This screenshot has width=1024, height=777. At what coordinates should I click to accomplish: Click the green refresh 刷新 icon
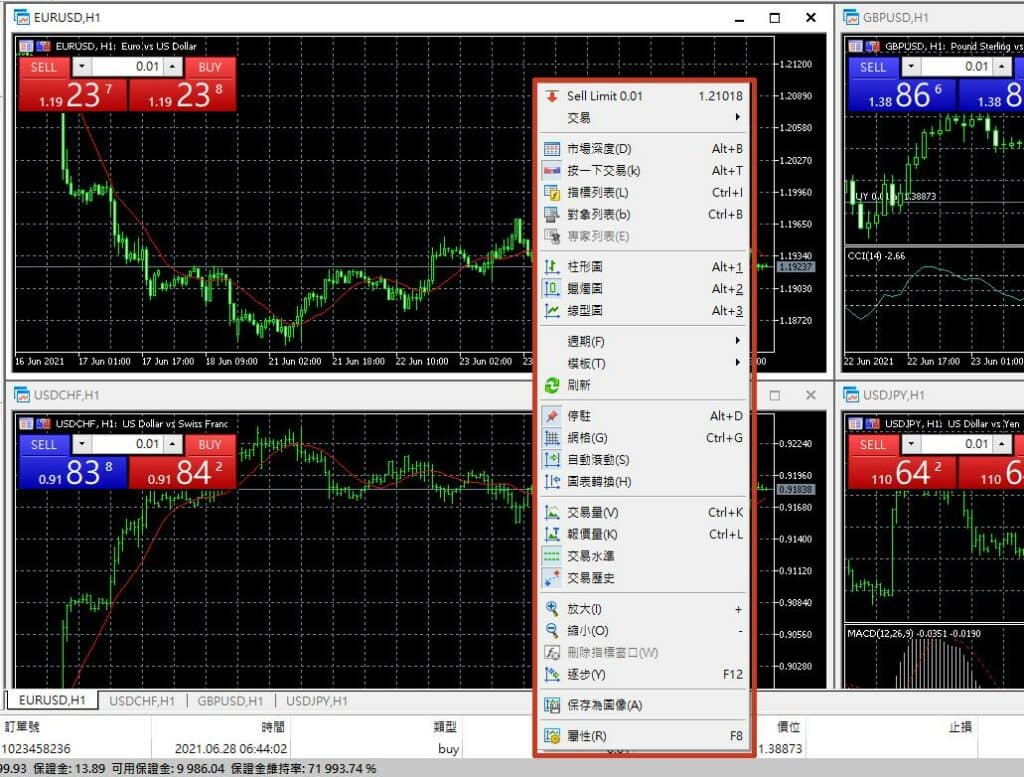[x=552, y=385]
